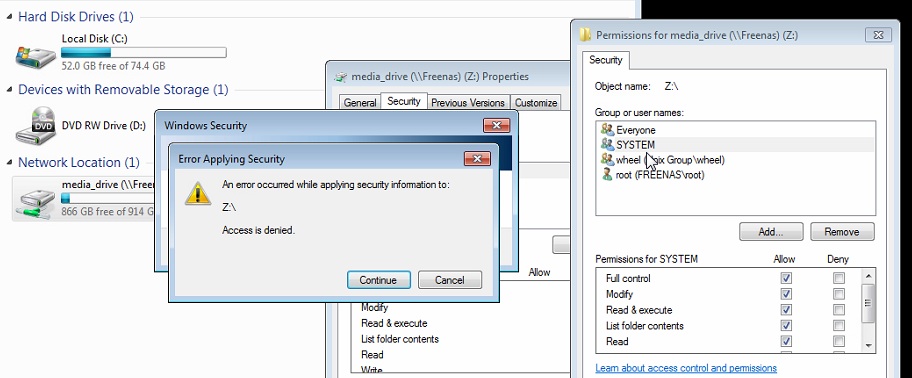912x378 pixels.
Task: Click the warning icon in error dialog
Action: (x=198, y=194)
